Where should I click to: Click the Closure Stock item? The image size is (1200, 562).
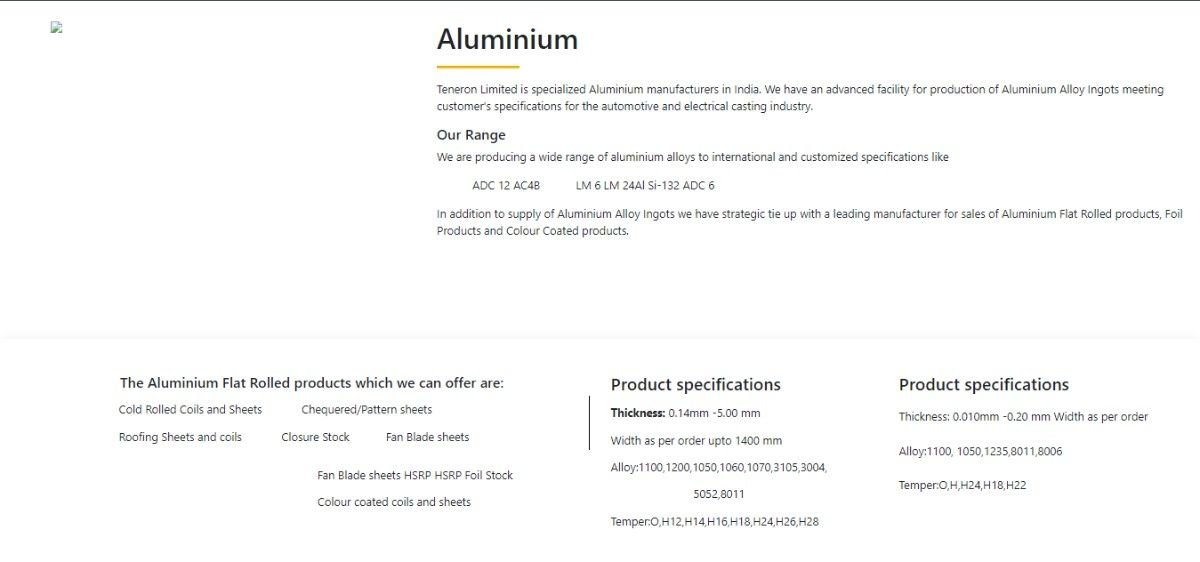[x=315, y=437]
